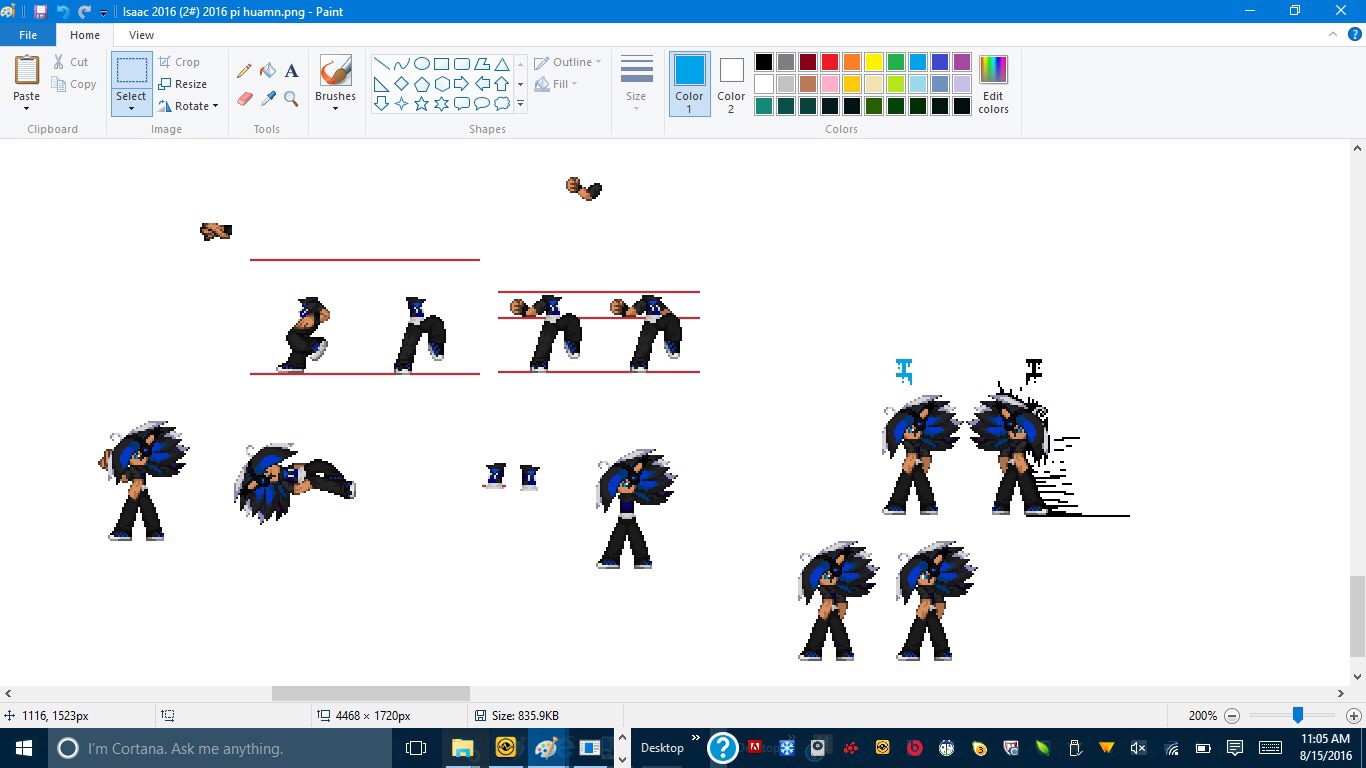Open the File menu
The image size is (1366, 768).
point(28,35)
